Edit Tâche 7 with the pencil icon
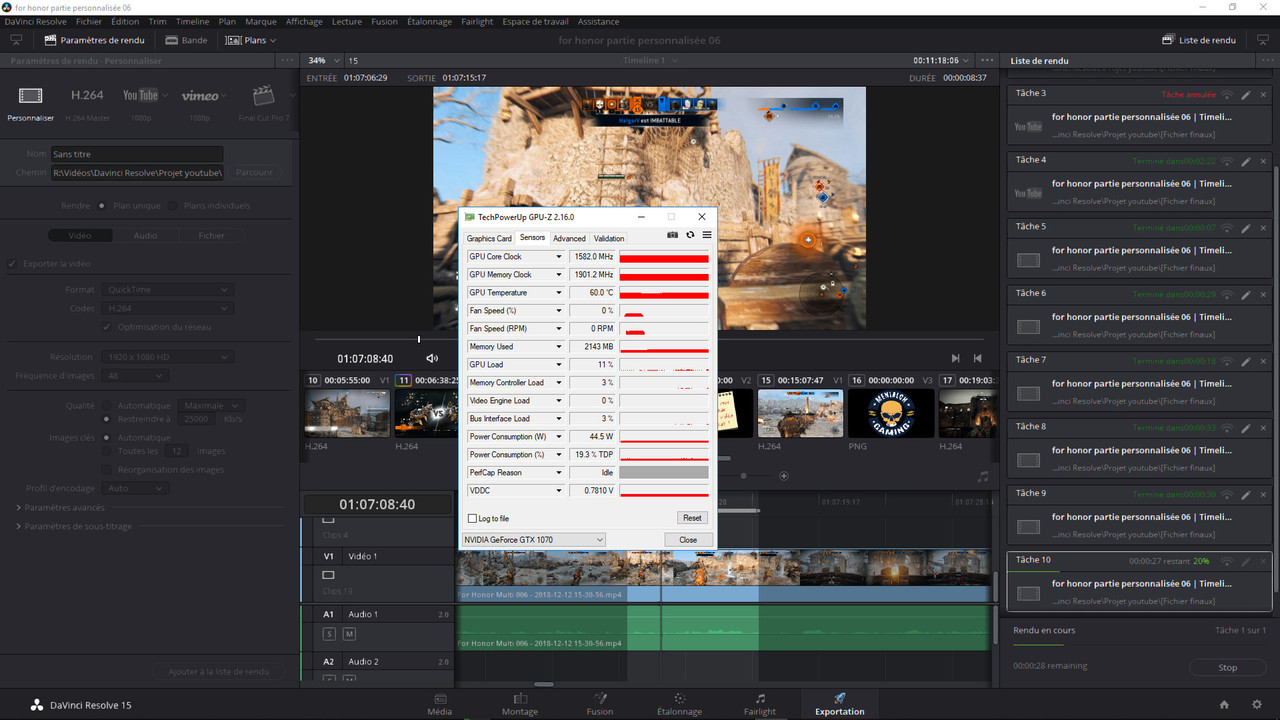1280x720 pixels. [1246, 361]
